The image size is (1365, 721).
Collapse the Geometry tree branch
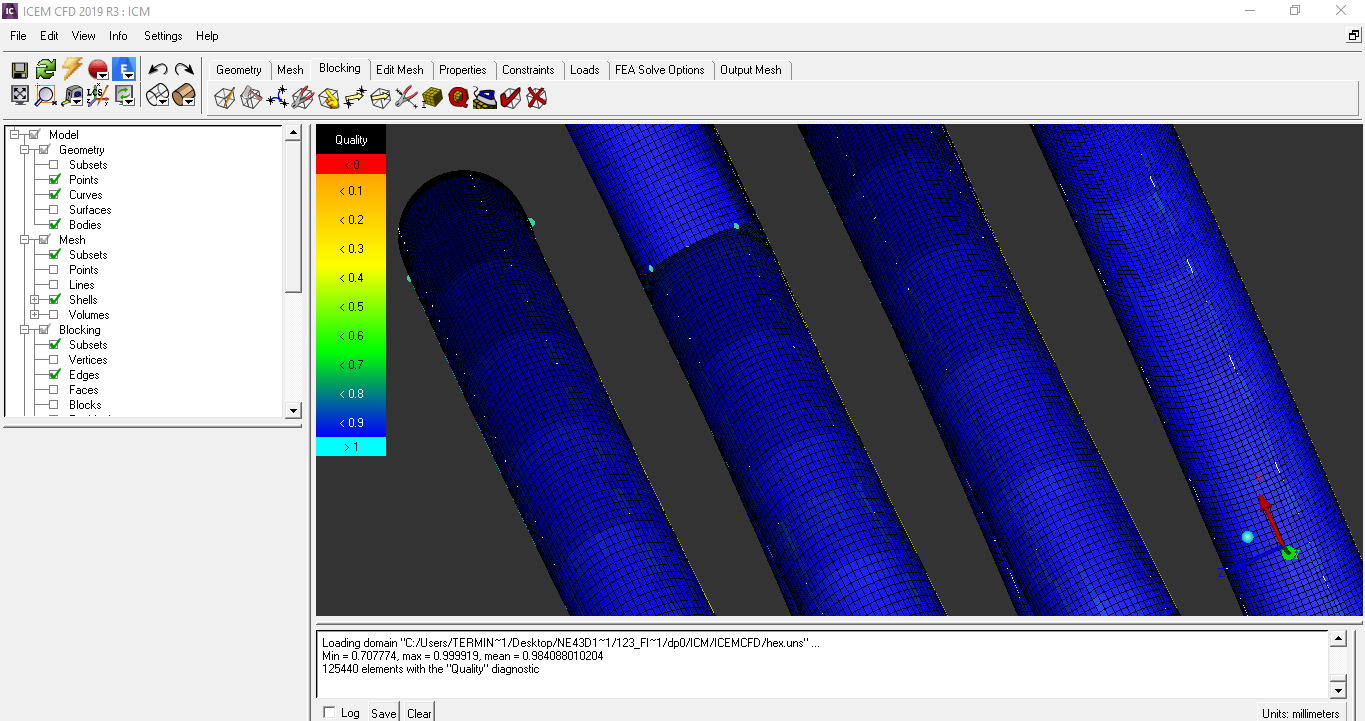point(24,150)
